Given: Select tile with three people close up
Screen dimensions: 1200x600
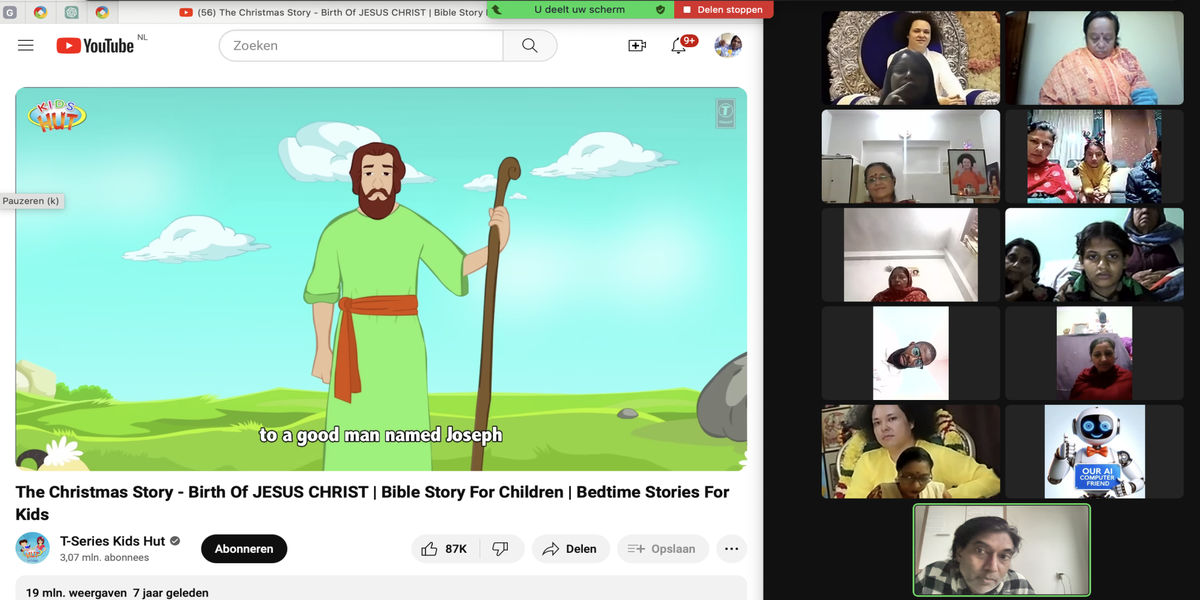Looking at the screenshot, I should tap(1094, 254).
